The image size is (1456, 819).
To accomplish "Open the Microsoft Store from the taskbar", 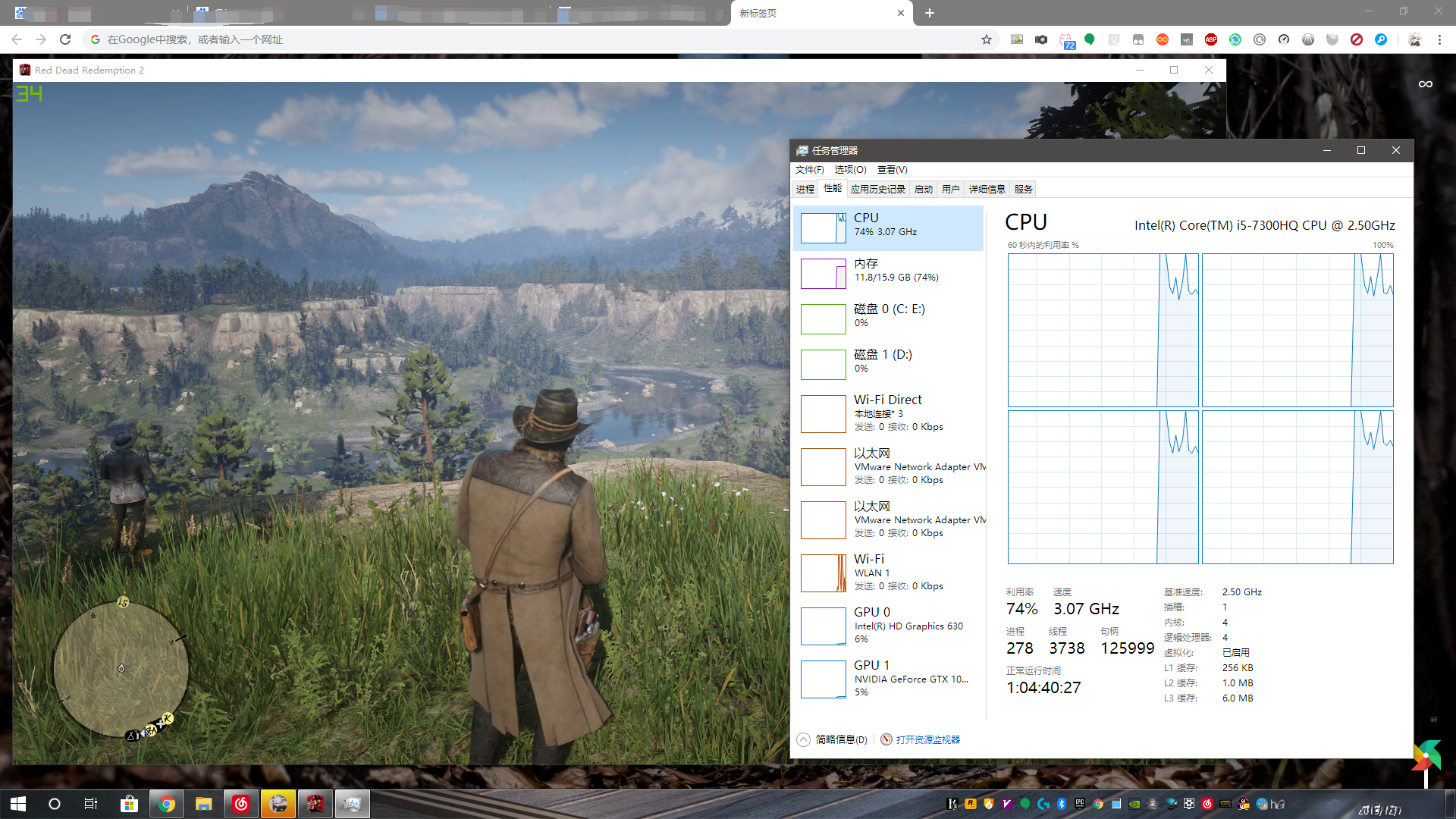I will tap(129, 804).
